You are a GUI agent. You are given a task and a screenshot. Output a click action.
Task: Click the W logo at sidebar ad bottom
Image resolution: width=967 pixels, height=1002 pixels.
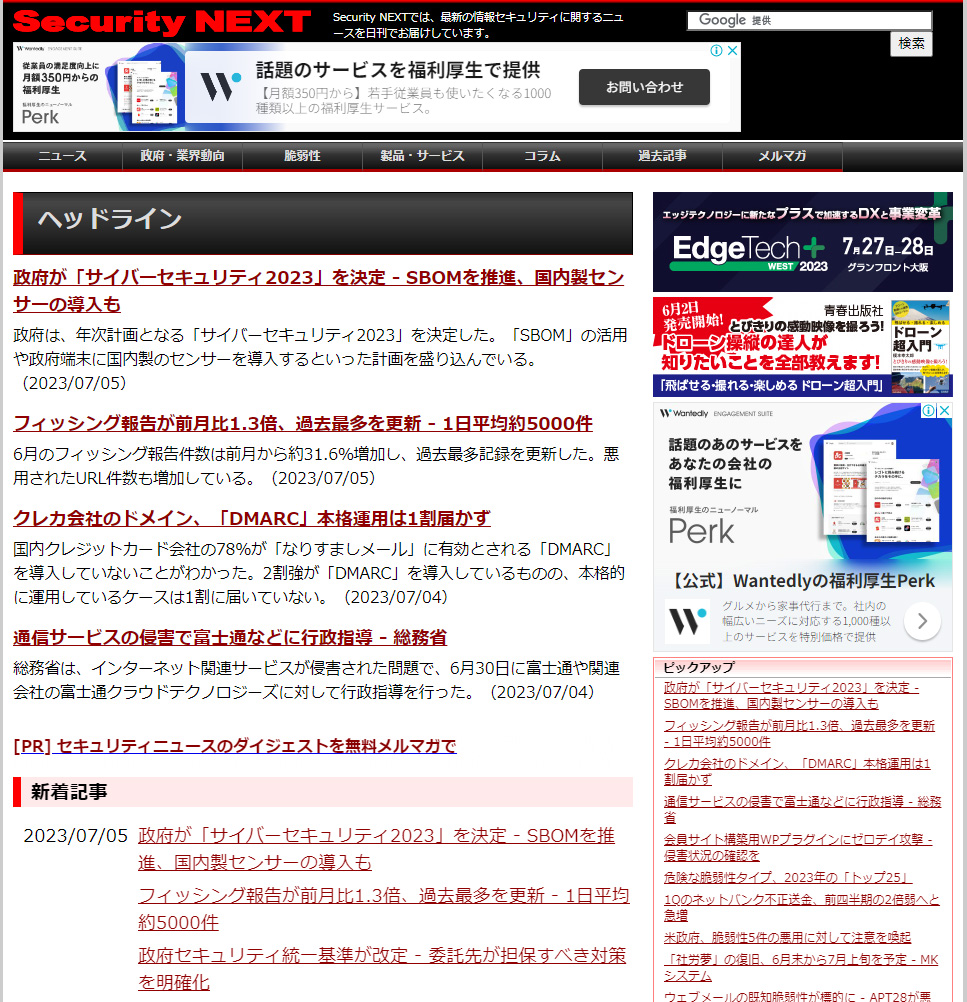[x=687, y=622]
